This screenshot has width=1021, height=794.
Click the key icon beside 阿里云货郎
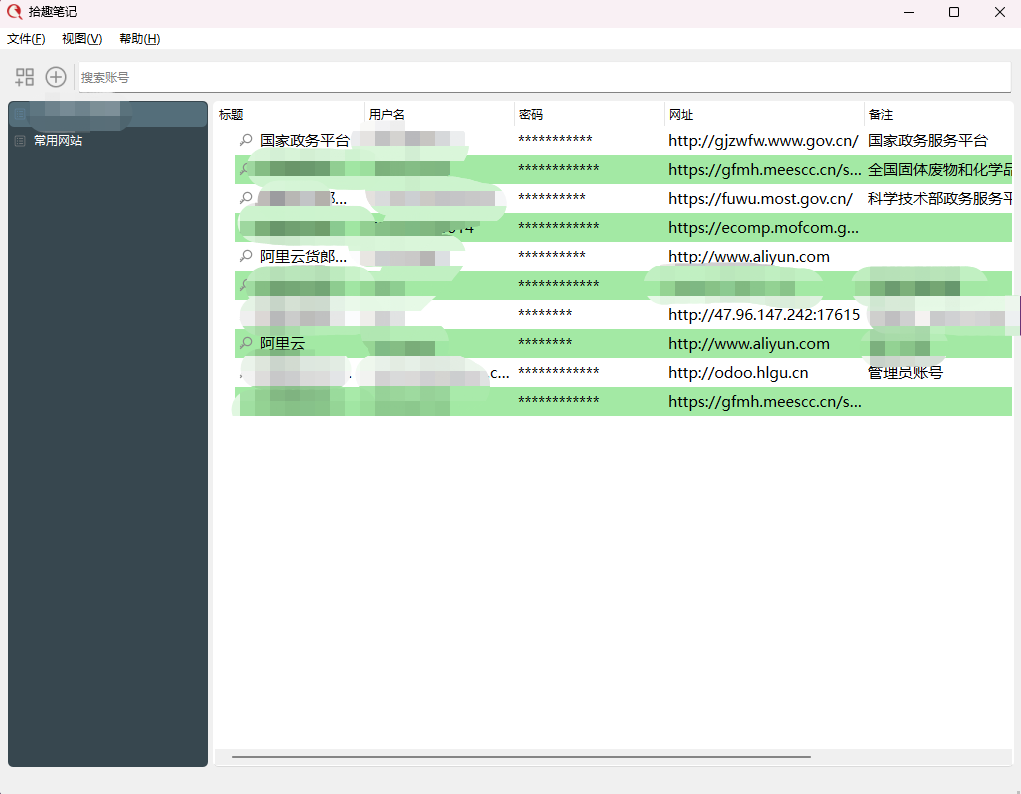tap(245, 256)
